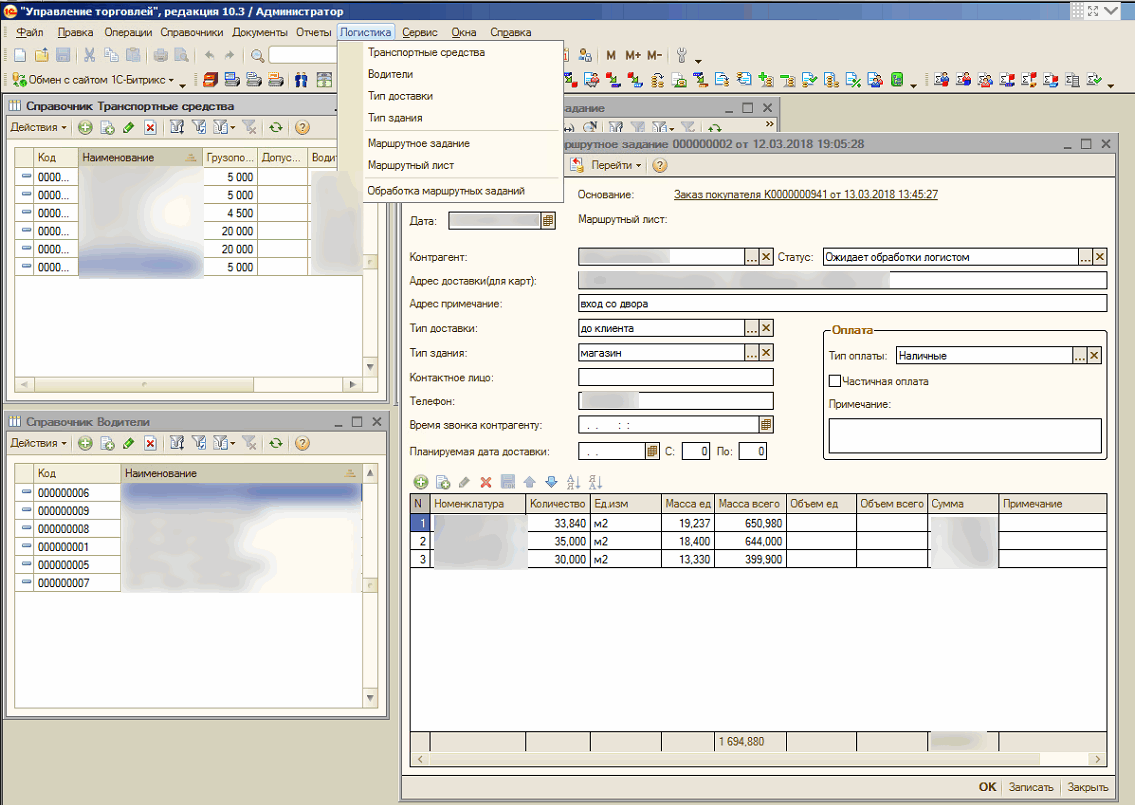
Task: Click the scissors Cut icon in main toolbar
Action: [89, 56]
